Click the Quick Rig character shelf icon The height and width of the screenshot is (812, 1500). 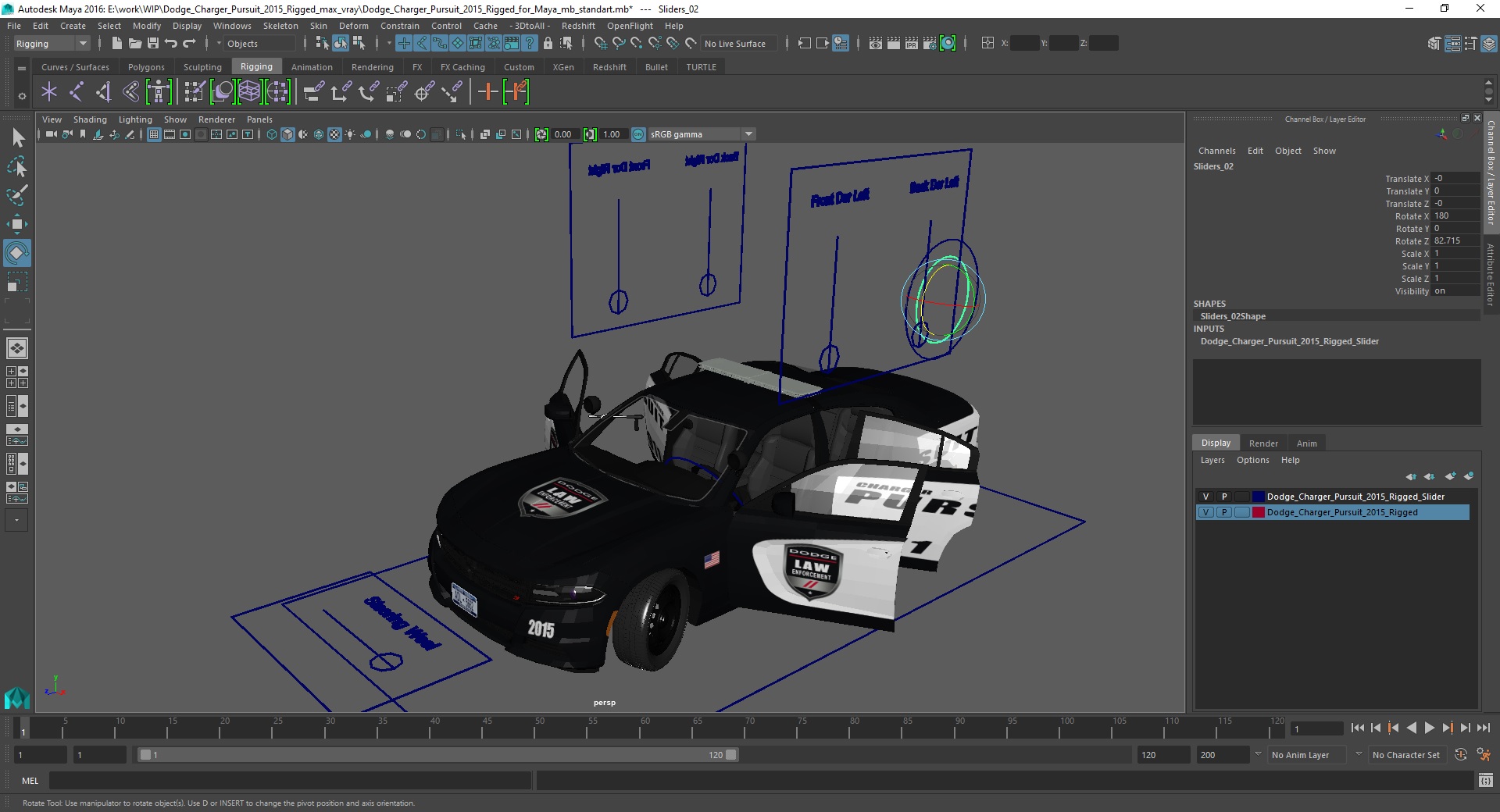pyautogui.click(x=158, y=92)
